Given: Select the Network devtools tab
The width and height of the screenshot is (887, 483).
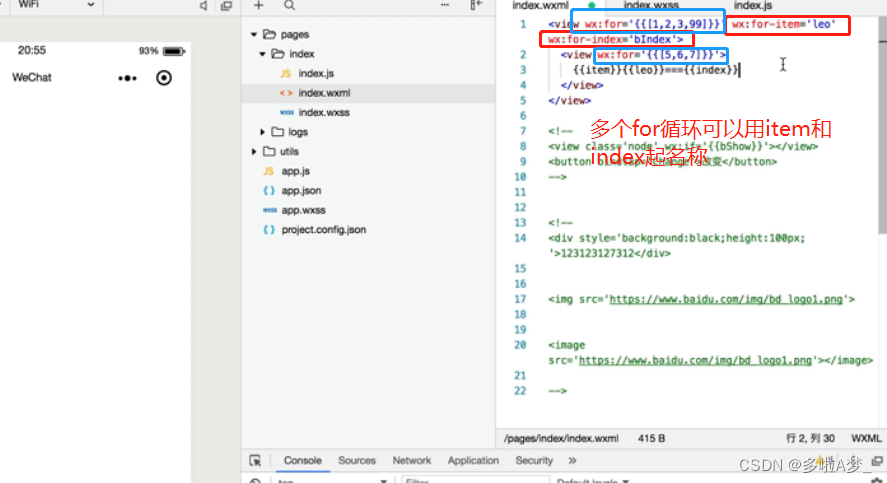Looking at the screenshot, I should [412, 460].
